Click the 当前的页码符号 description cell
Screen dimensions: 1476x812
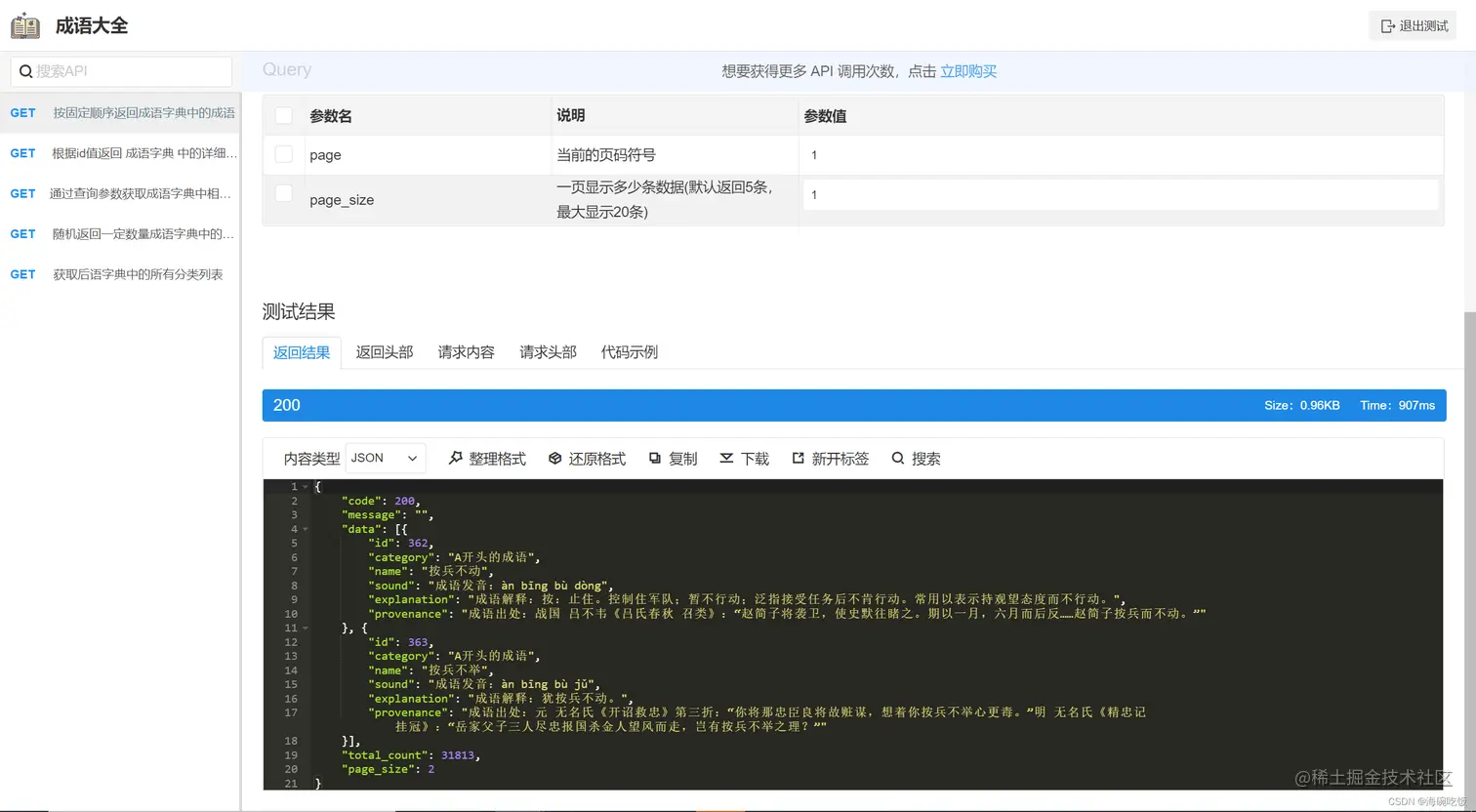[x=606, y=155]
